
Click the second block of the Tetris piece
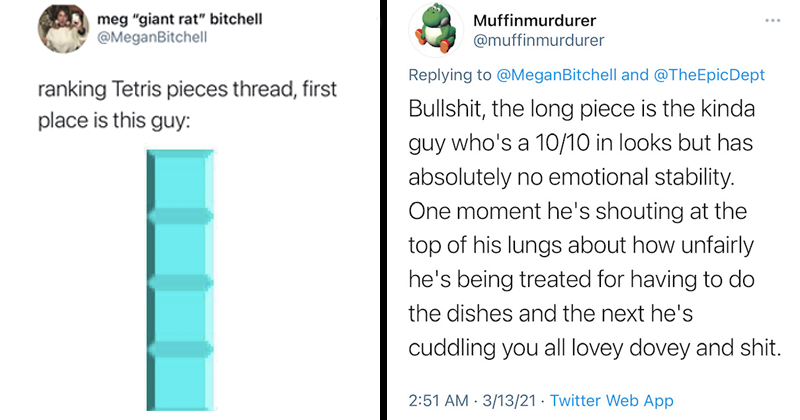pos(181,248)
